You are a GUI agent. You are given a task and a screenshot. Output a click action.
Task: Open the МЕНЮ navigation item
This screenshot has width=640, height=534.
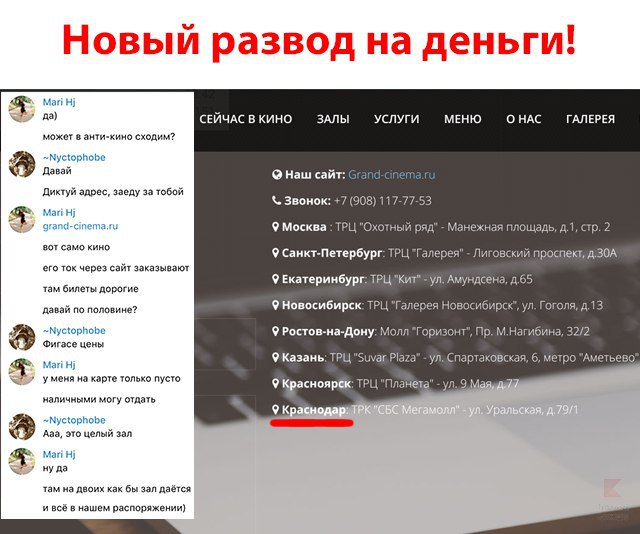click(462, 119)
